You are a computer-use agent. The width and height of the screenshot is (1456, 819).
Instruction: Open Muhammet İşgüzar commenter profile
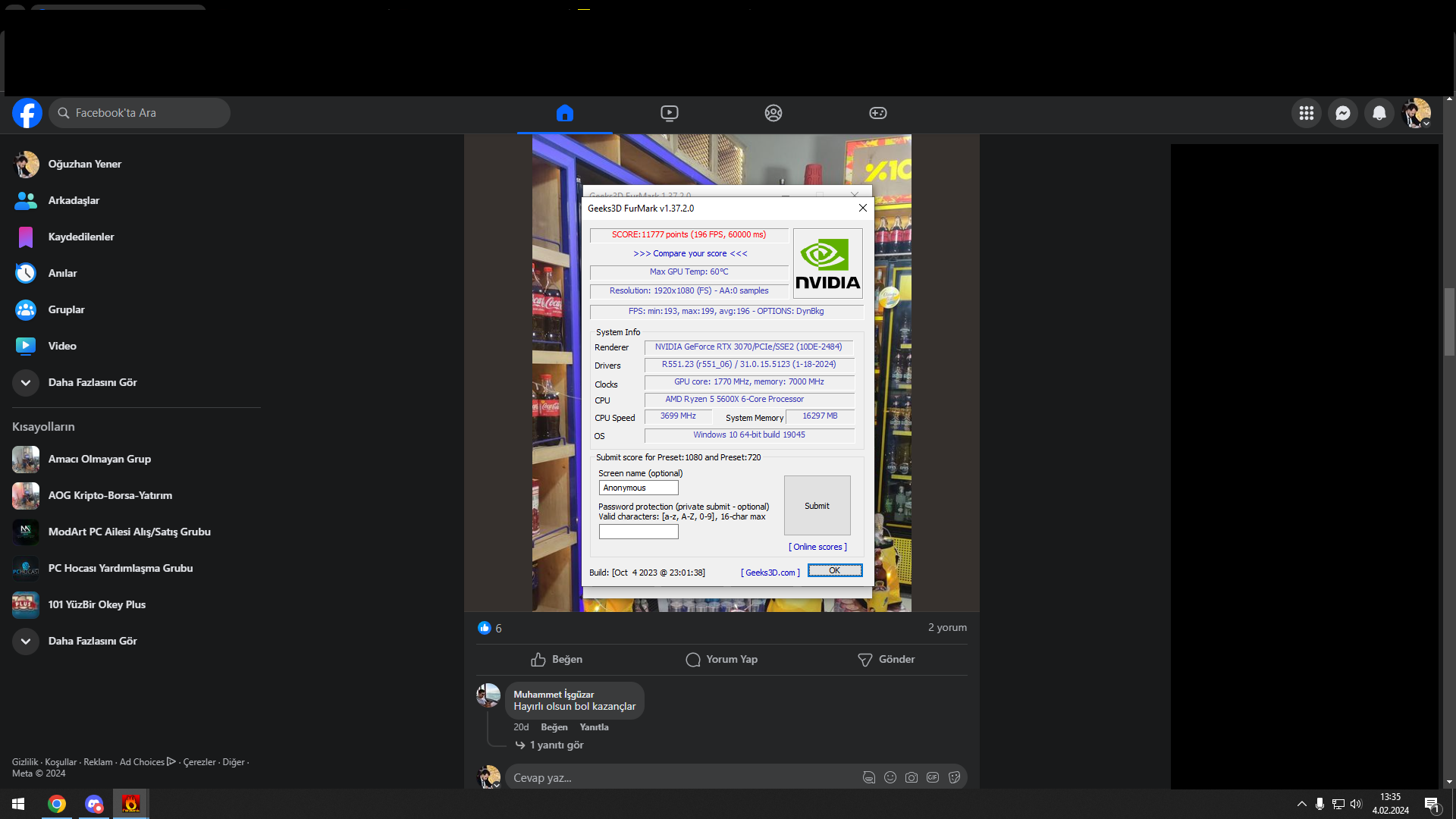tap(554, 694)
